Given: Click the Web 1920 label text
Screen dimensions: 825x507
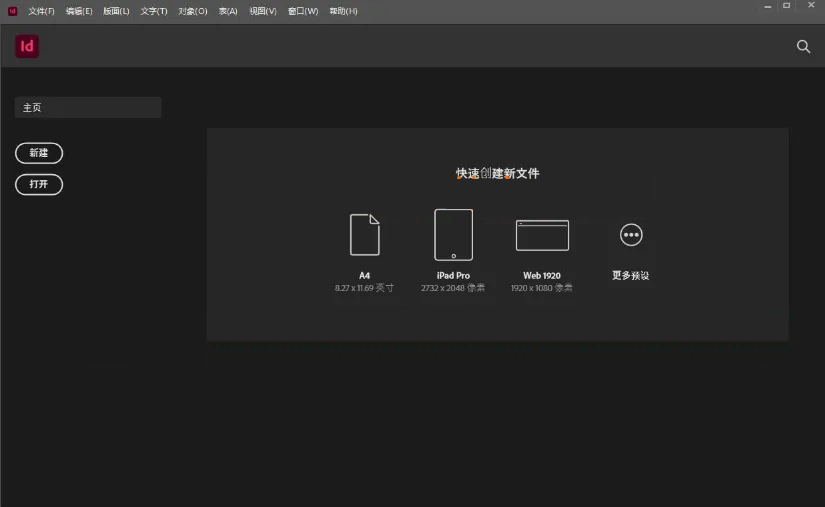Looking at the screenshot, I should tap(541, 275).
